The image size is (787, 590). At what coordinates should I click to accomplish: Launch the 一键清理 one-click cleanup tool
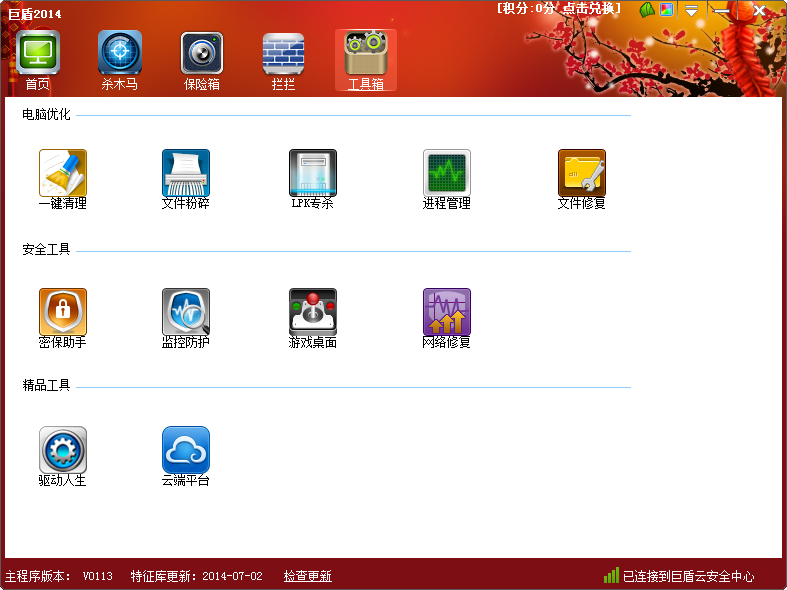coord(63,180)
